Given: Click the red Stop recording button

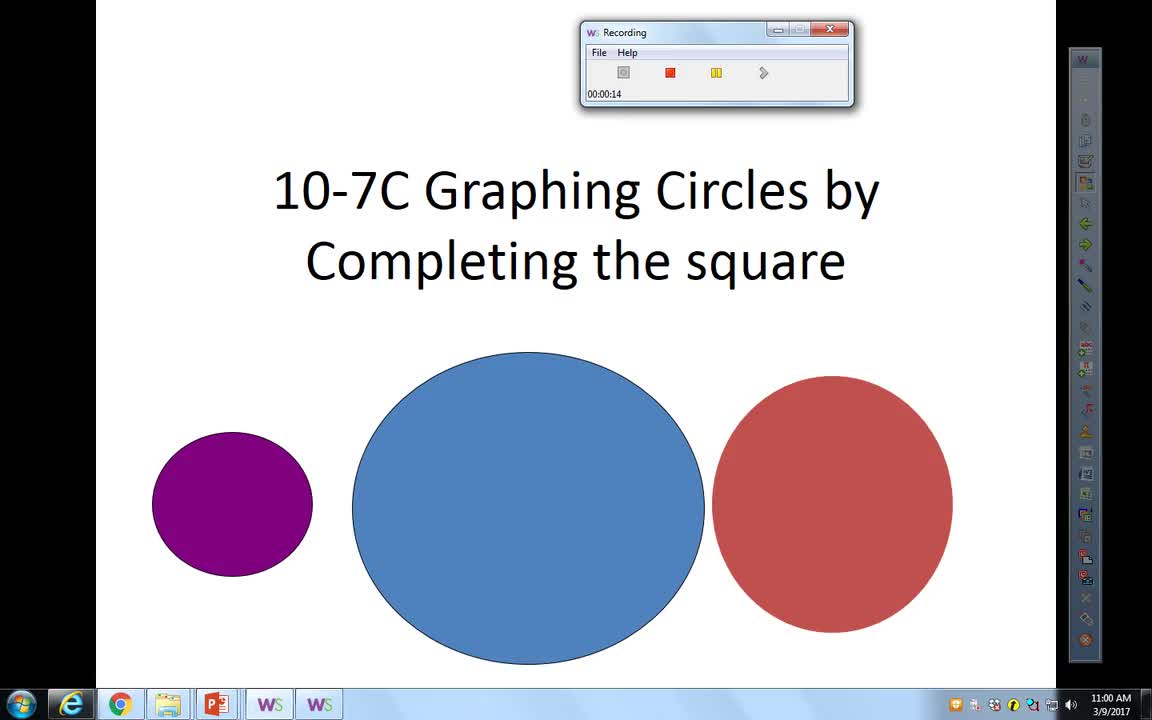Looking at the screenshot, I should [670, 73].
